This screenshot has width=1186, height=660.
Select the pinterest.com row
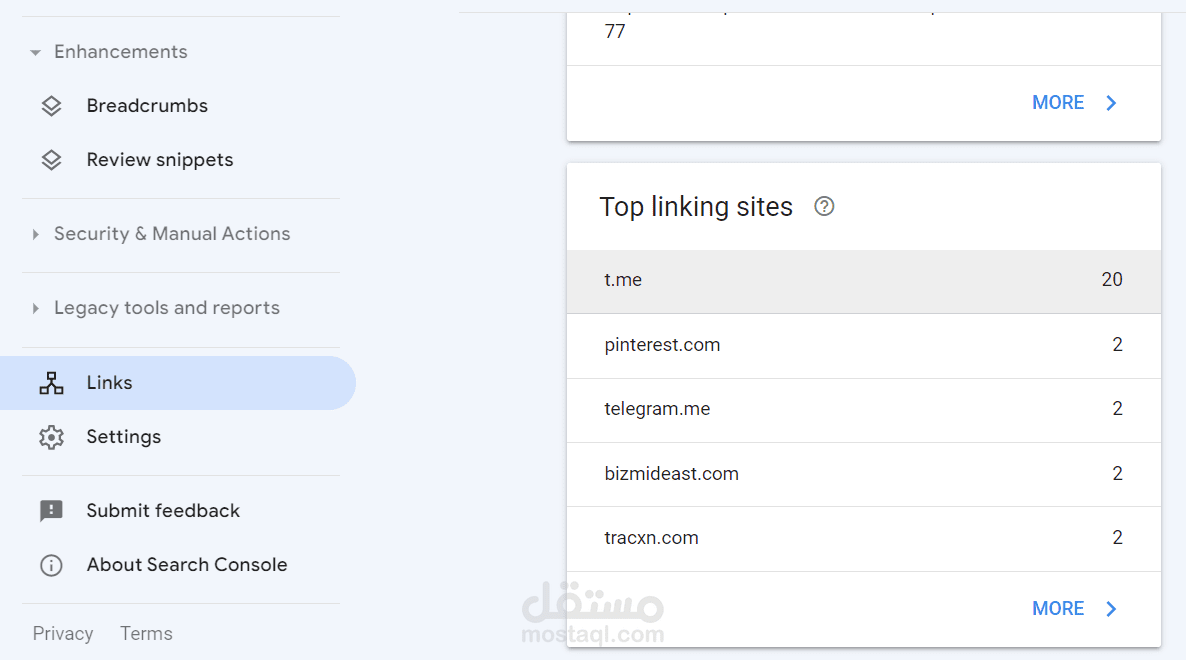[863, 345]
